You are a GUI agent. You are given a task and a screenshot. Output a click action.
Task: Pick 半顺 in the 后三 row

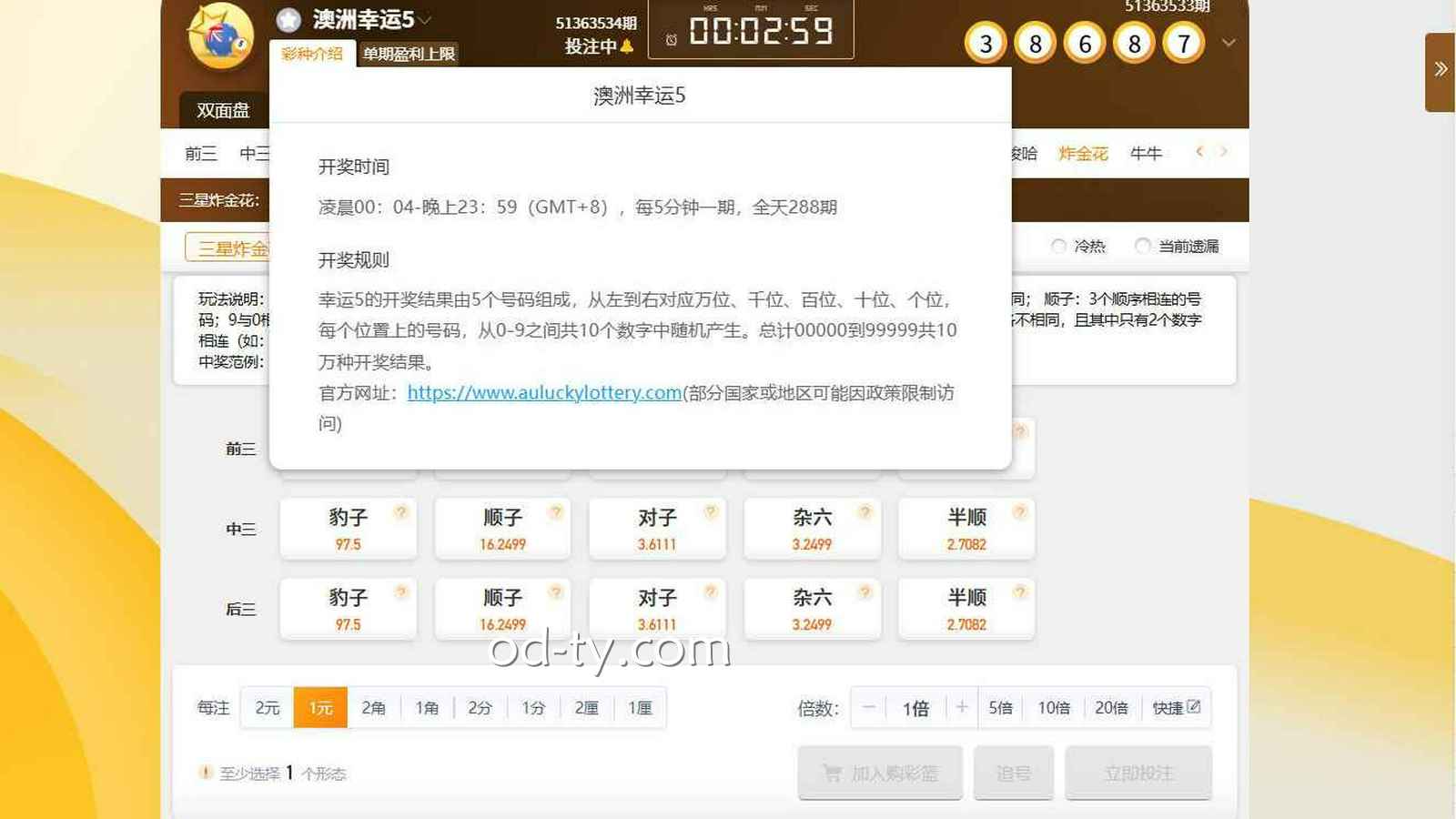tap(966, 609)
